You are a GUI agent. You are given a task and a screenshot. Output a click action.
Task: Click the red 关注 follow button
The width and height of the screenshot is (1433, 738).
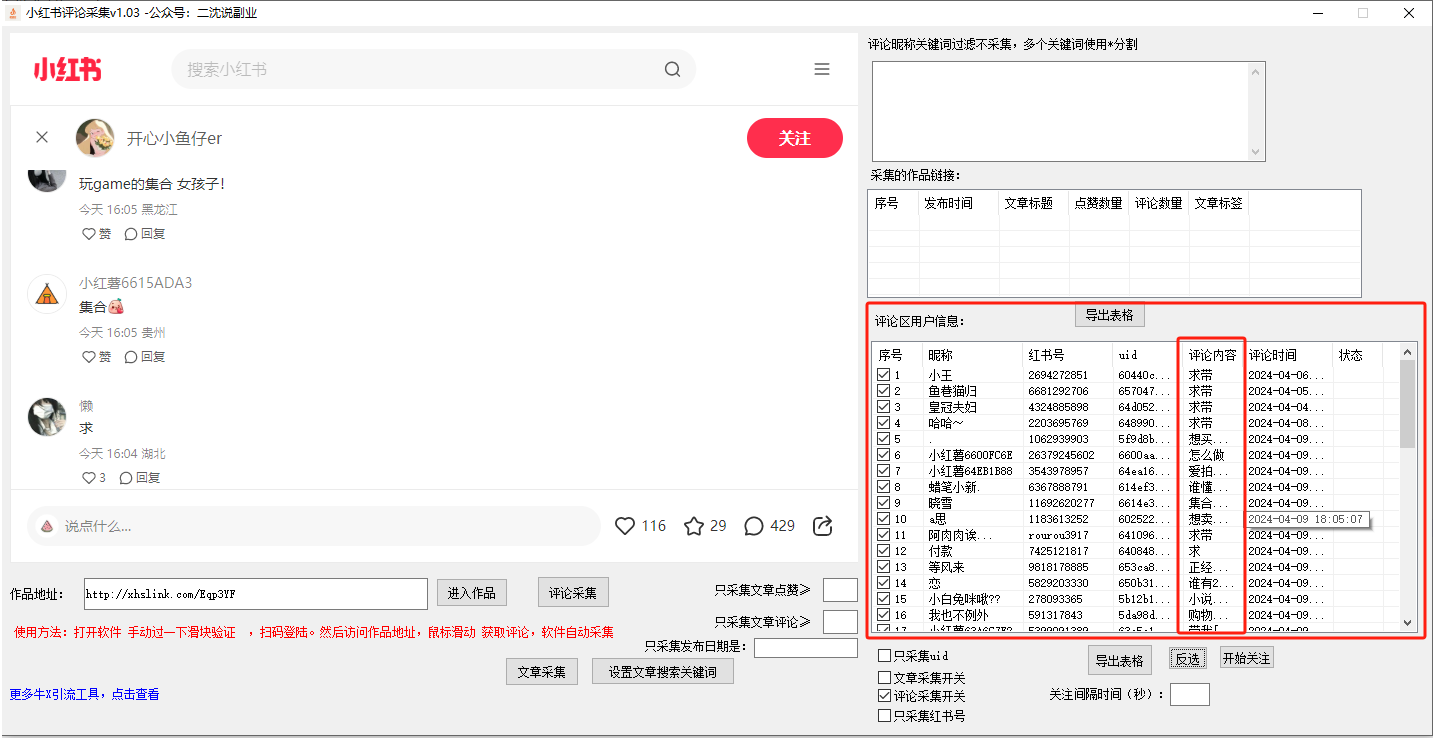795,137
